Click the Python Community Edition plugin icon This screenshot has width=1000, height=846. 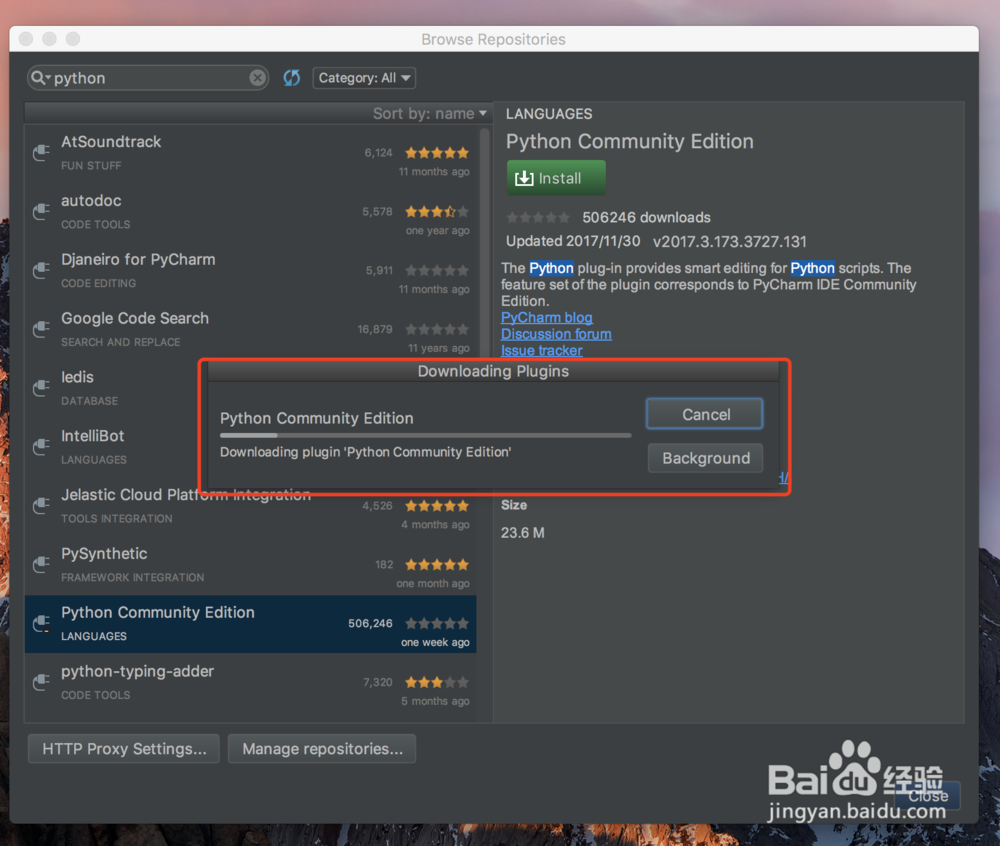tap(41, 624)
